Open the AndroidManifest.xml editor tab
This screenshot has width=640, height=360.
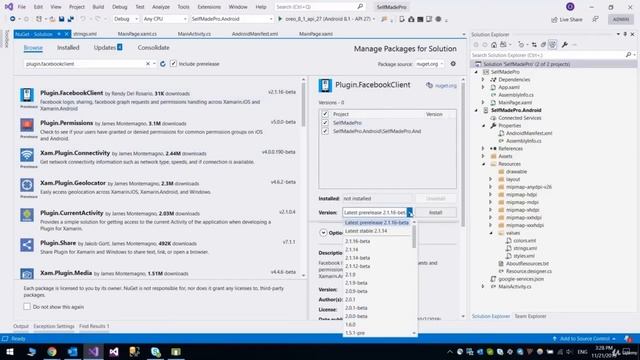(x=255, y=34)
